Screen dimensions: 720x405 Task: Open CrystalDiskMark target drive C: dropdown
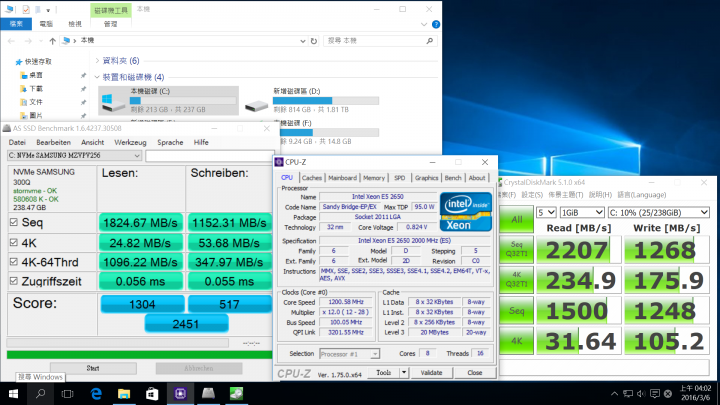(x=658, y=213)
